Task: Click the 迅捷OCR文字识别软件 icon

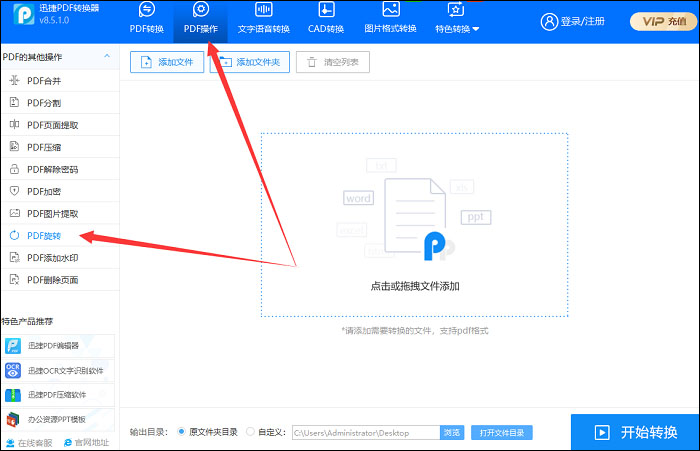Action: pos(13,370)
